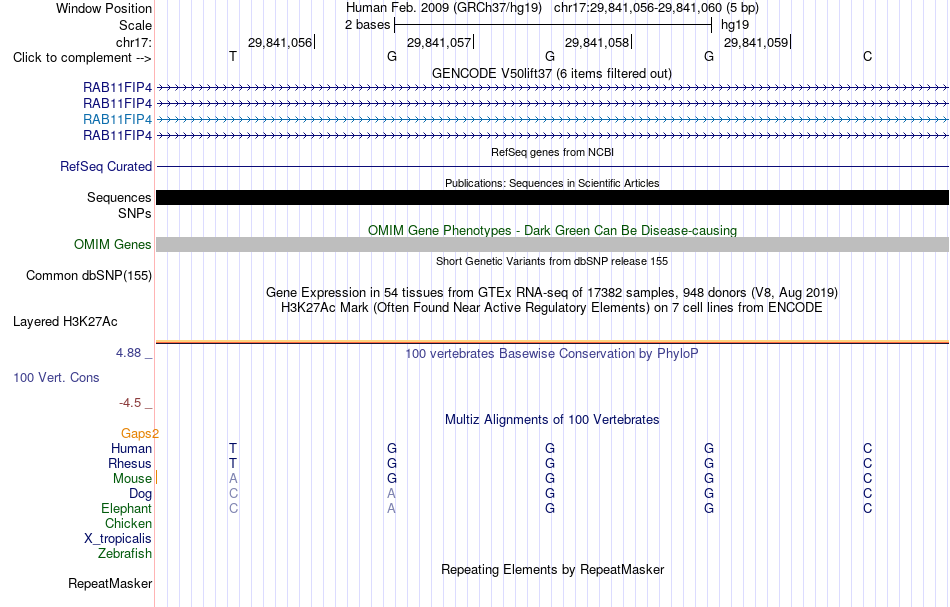950x607 pixels.
Task: Open 'Publications: Sequences in Scientific Articles' title
Action: (x=552, y=183)
